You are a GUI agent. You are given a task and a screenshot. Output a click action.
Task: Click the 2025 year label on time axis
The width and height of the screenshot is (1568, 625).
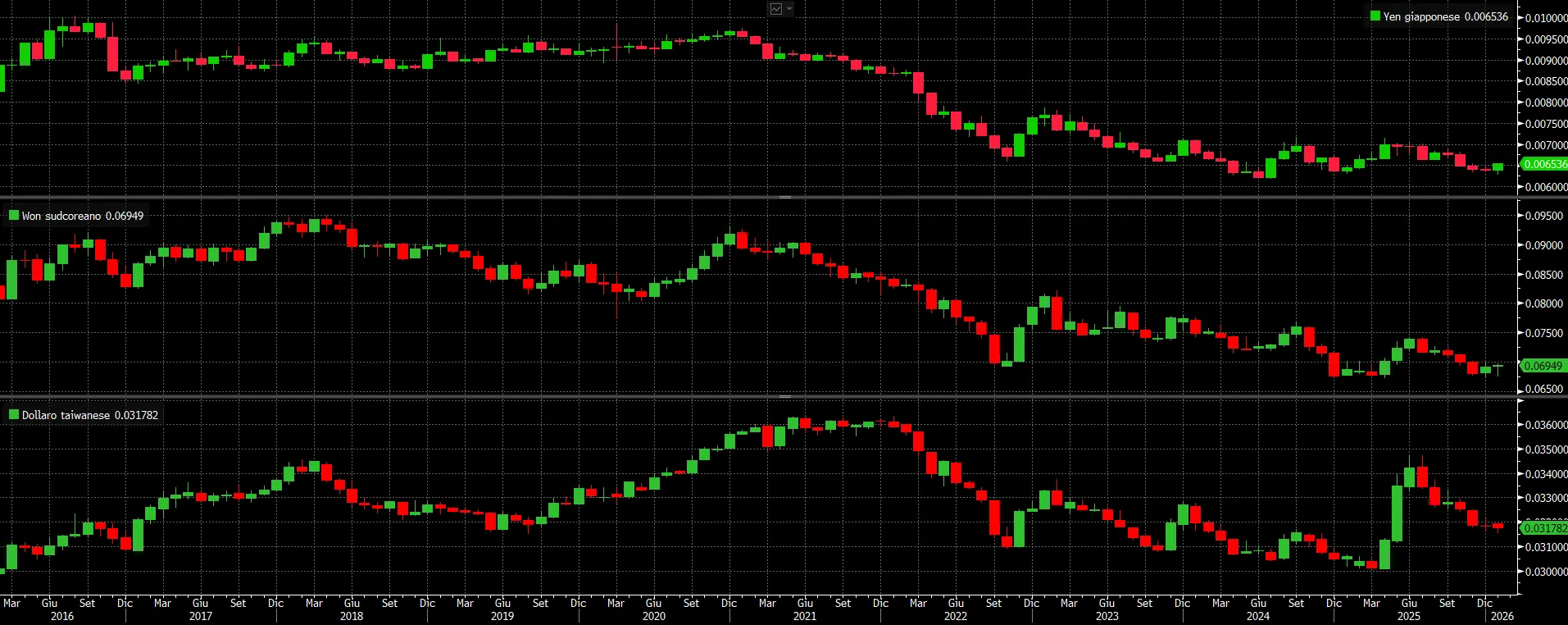[1409, 616]
